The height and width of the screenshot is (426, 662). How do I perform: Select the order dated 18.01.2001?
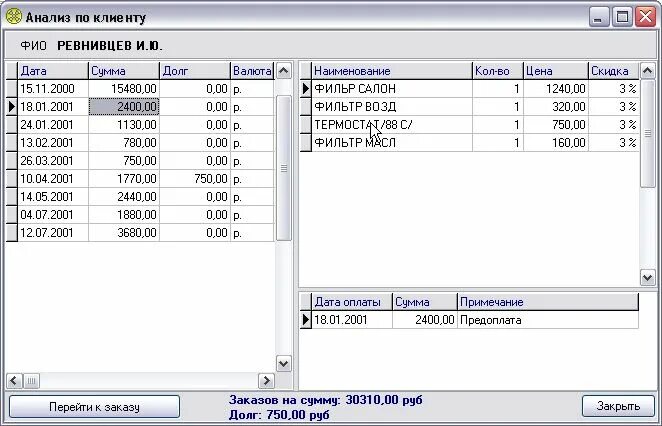point(140,107)
